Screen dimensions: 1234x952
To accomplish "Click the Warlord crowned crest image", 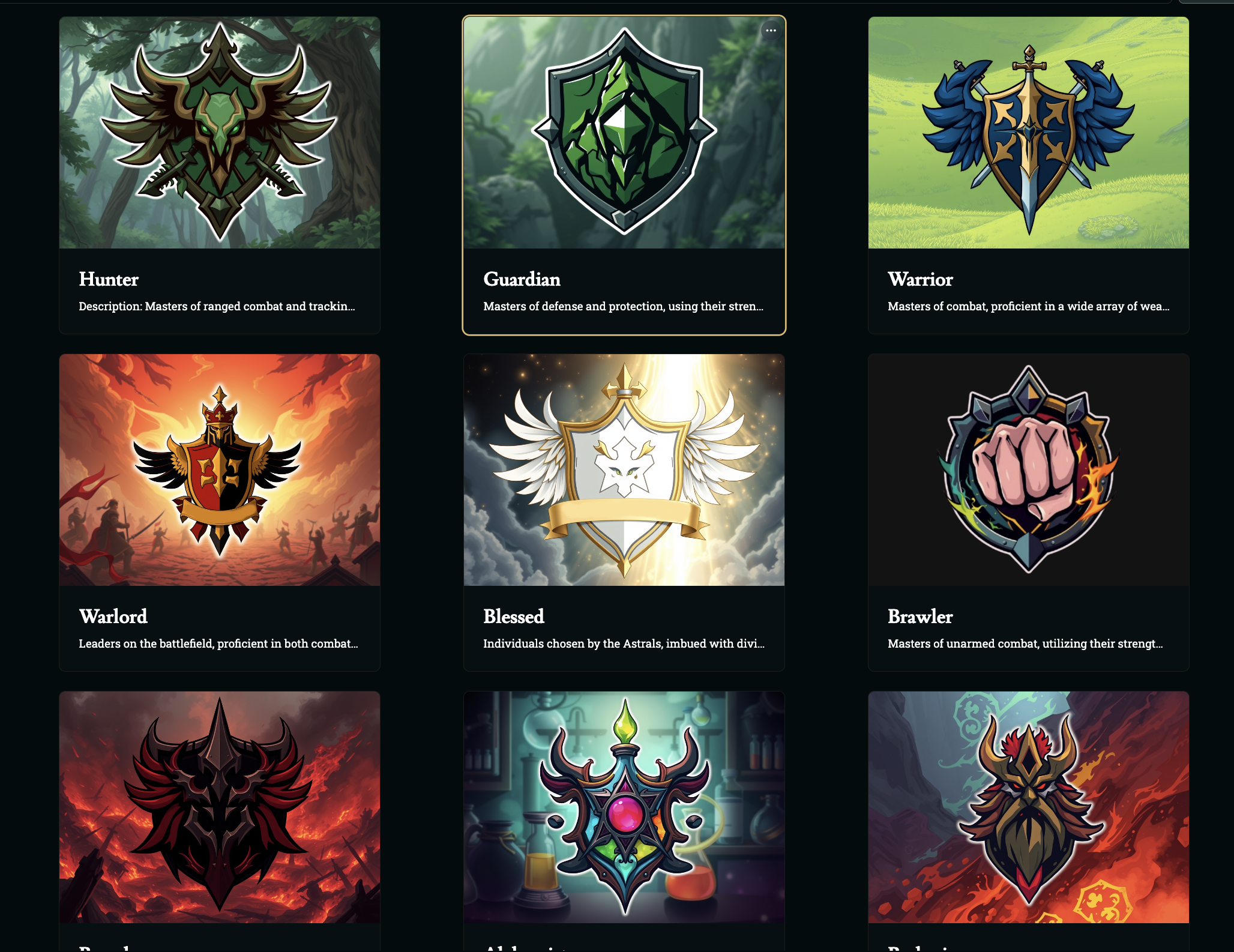I will click(x=220, y=470).
